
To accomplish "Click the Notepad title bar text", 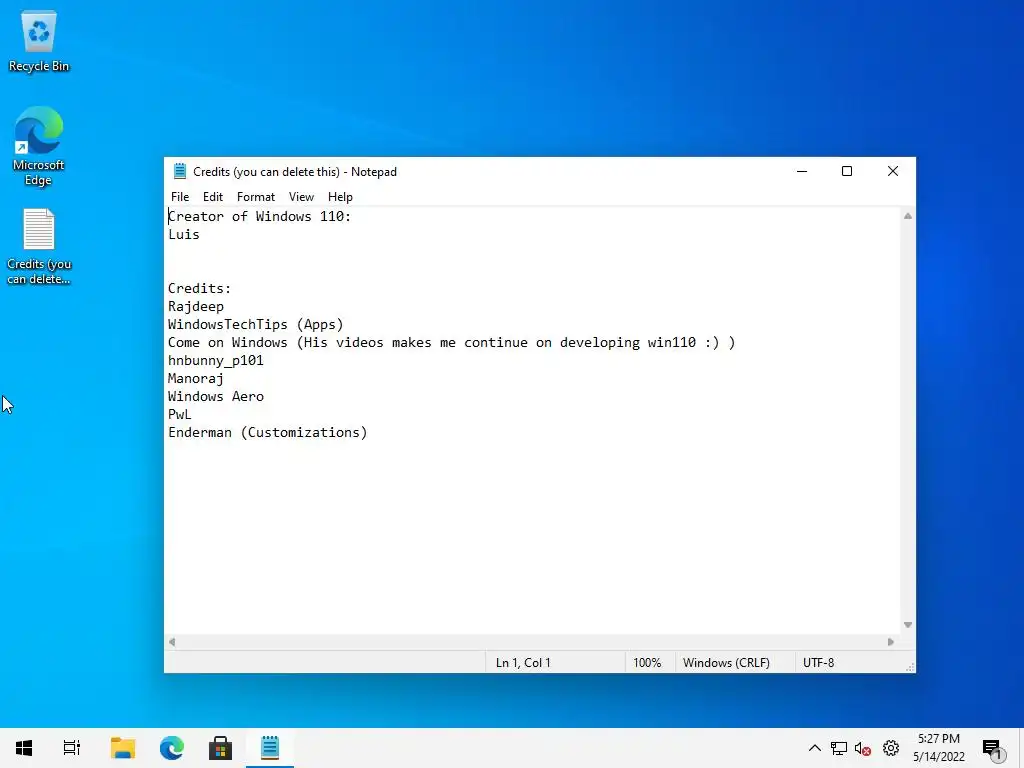I will 295,172.
